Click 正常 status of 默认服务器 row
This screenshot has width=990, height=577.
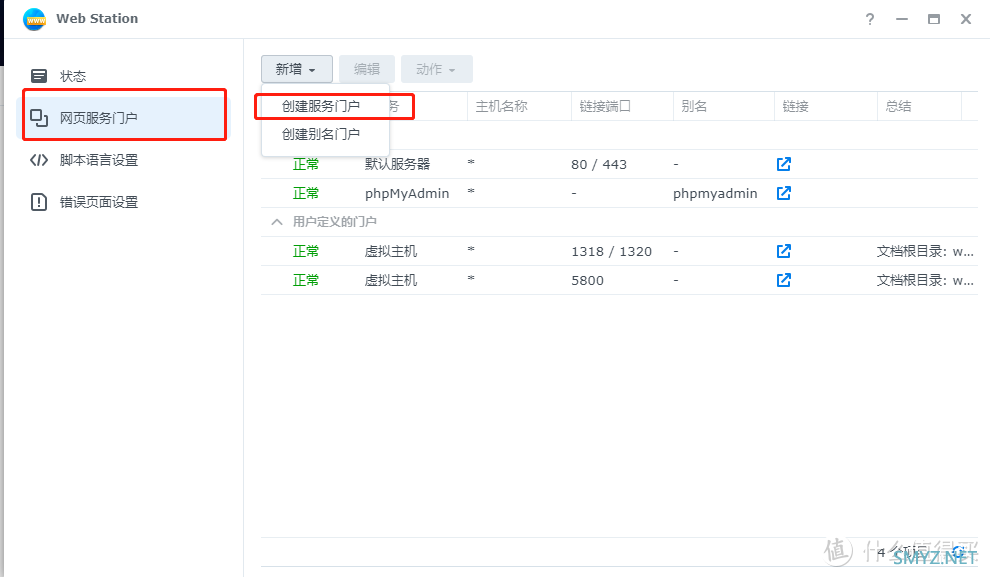[306, 164]
